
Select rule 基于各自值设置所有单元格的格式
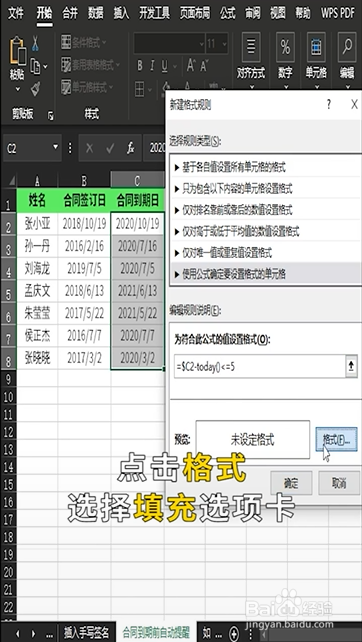(265, 167)
